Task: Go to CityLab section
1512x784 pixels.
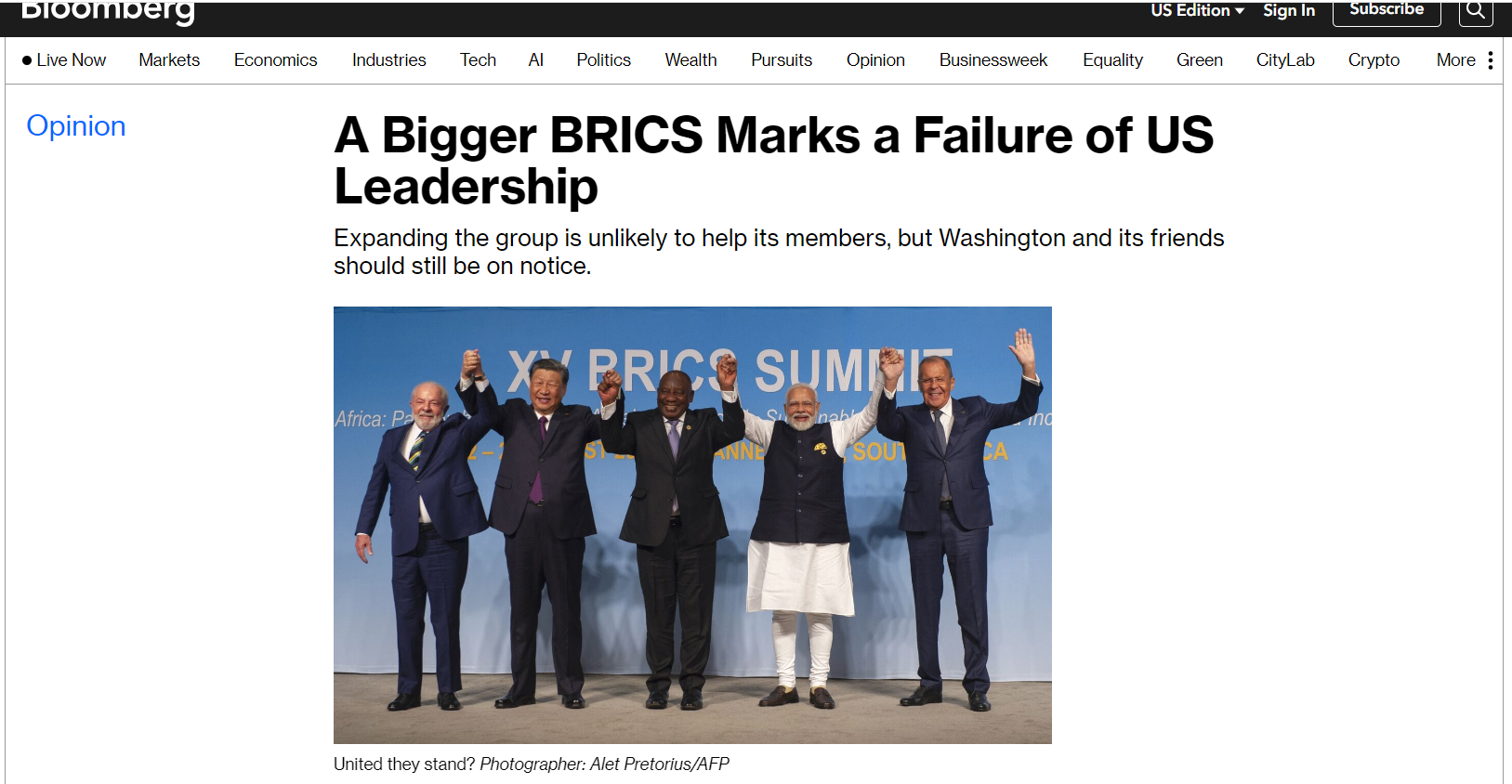Action: (1285, 60)
